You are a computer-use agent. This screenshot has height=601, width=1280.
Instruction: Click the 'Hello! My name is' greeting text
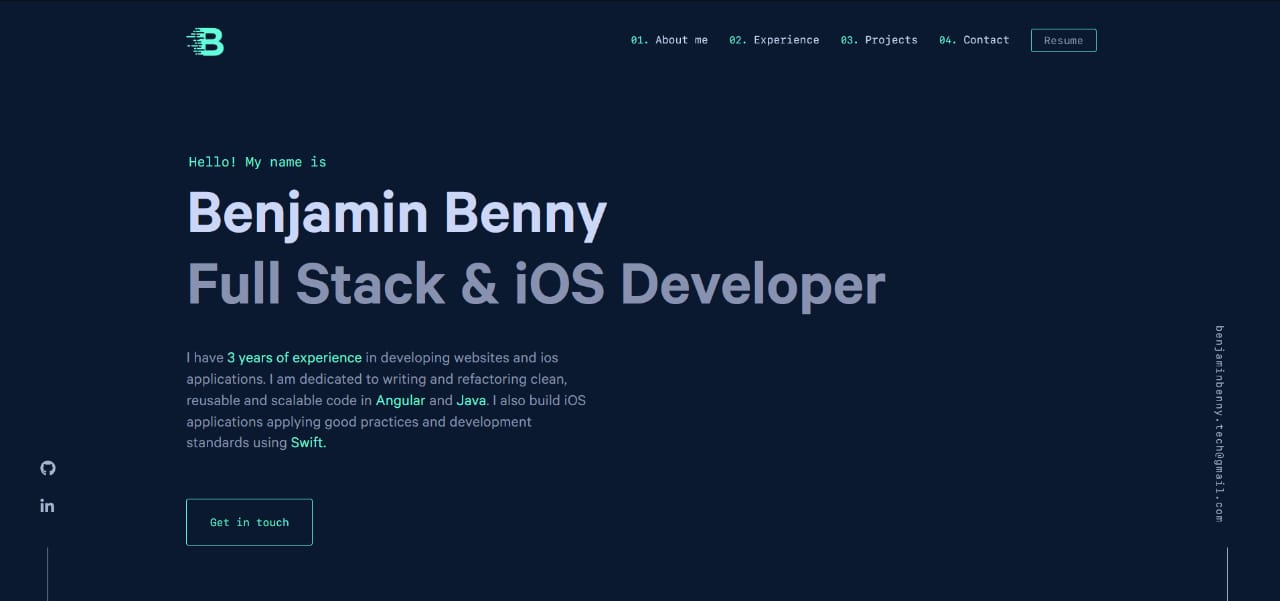tap(257, 161)
